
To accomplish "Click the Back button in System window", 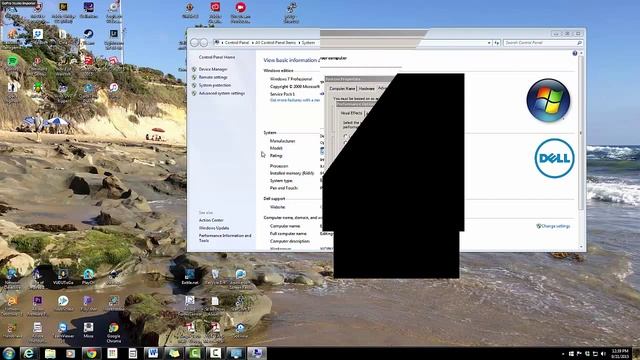I will [195, 42].
